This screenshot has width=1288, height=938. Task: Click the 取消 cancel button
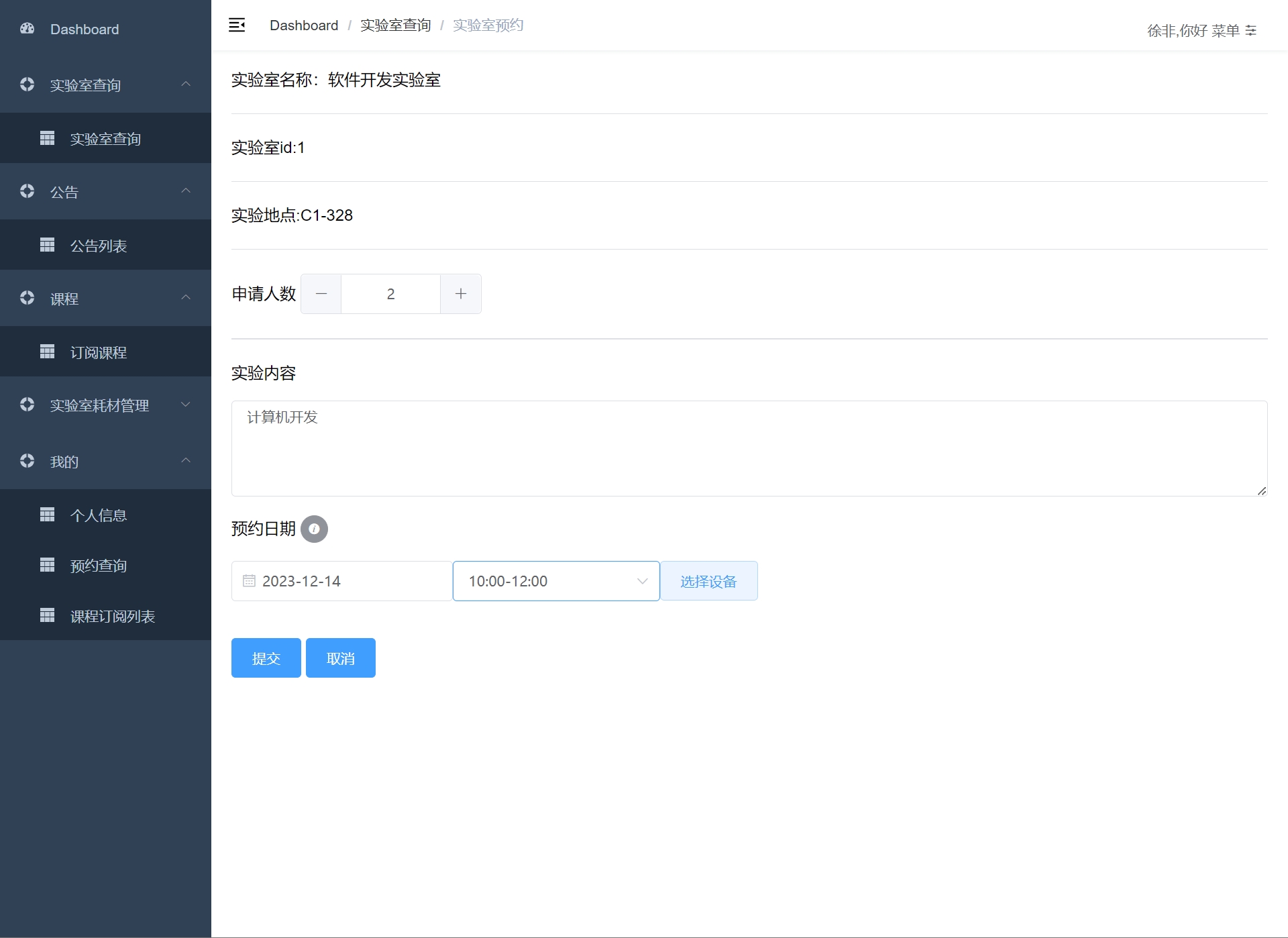point(341,658)
